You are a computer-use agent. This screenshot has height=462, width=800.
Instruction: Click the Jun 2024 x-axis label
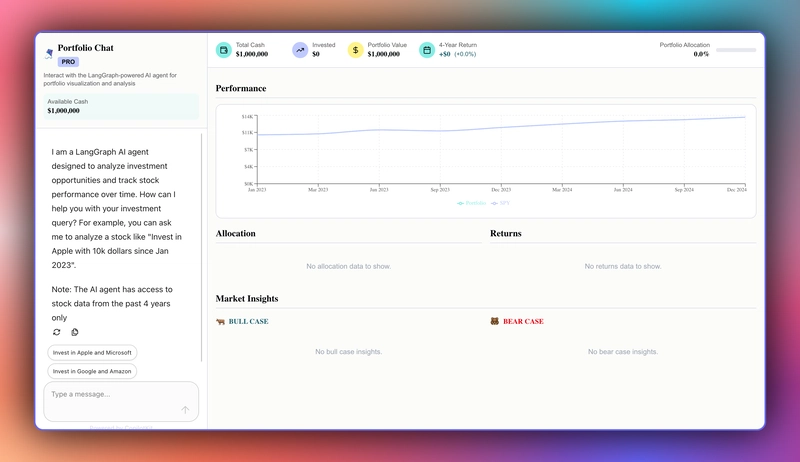pyautogui.click(x=623, y=190)
